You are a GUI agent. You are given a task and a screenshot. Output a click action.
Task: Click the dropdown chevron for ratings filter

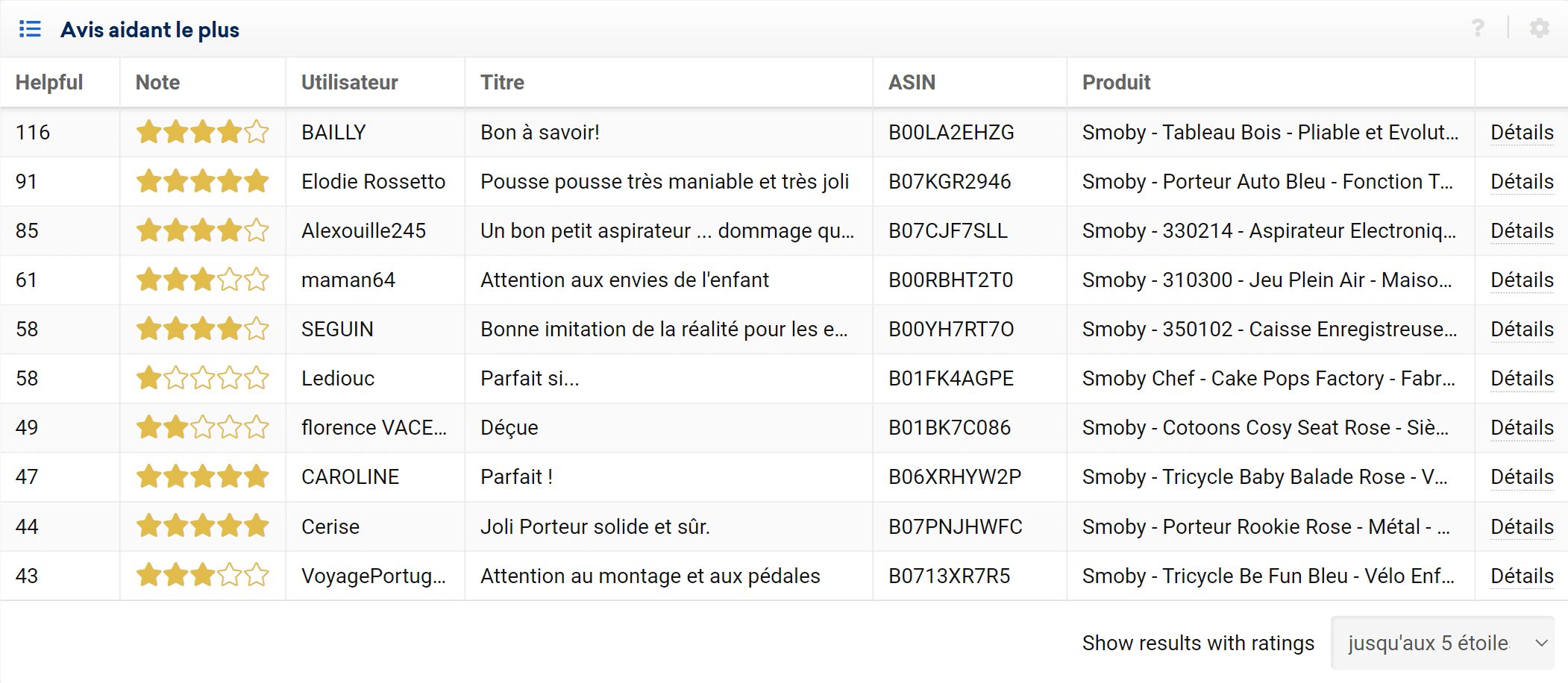(1541, 643)
